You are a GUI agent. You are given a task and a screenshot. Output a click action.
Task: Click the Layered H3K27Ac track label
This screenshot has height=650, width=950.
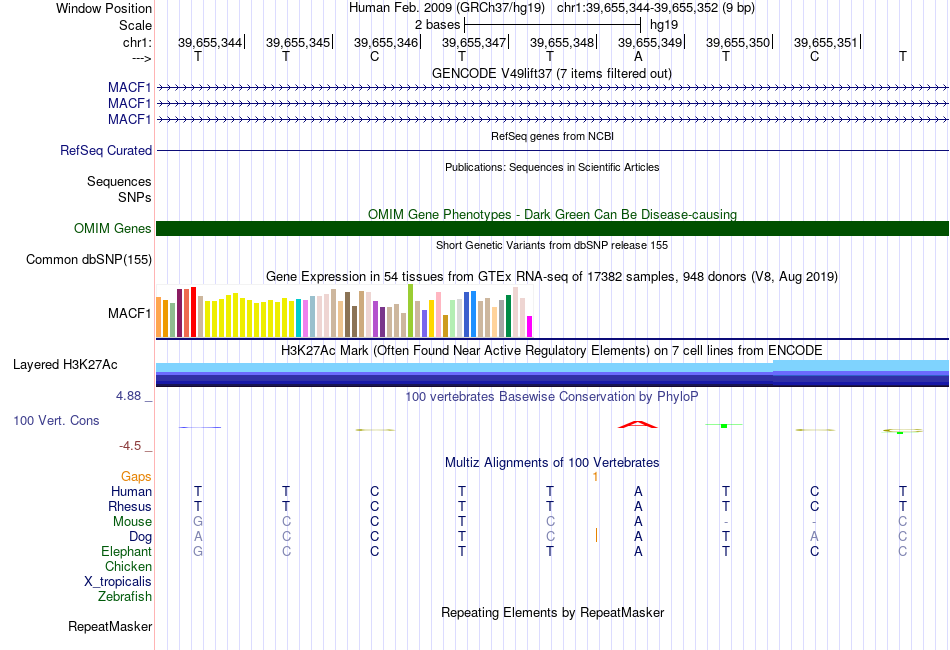point(65,365)
